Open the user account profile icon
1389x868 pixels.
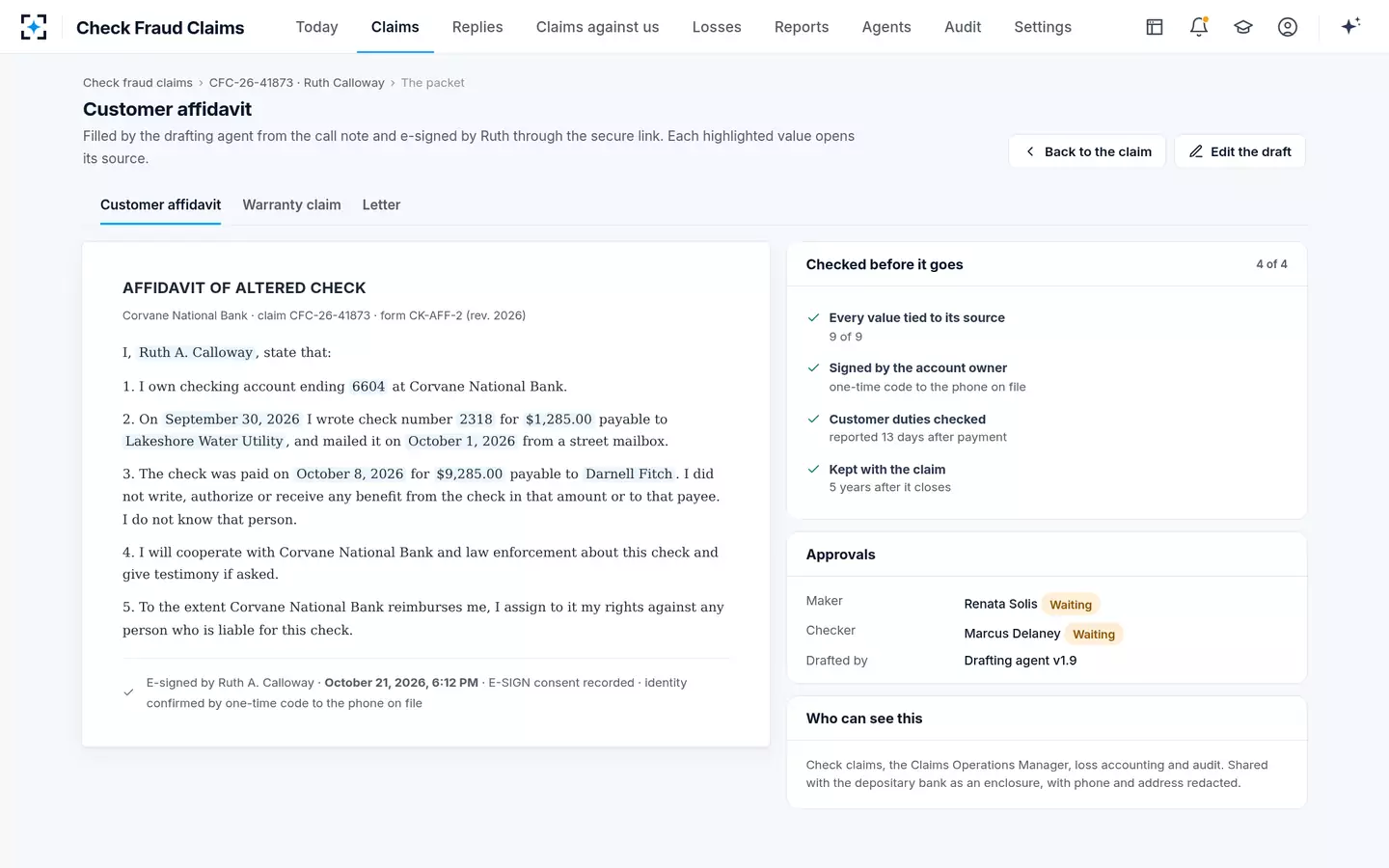pos(1288,27)
